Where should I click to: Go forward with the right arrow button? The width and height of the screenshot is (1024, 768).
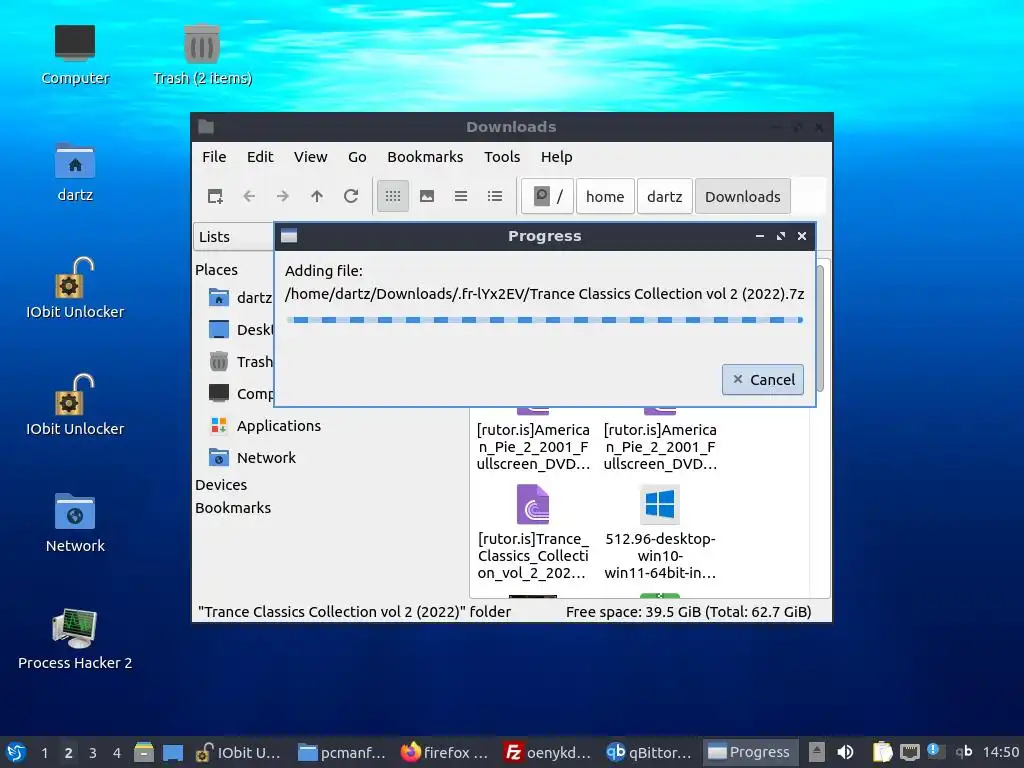point(283,196)
